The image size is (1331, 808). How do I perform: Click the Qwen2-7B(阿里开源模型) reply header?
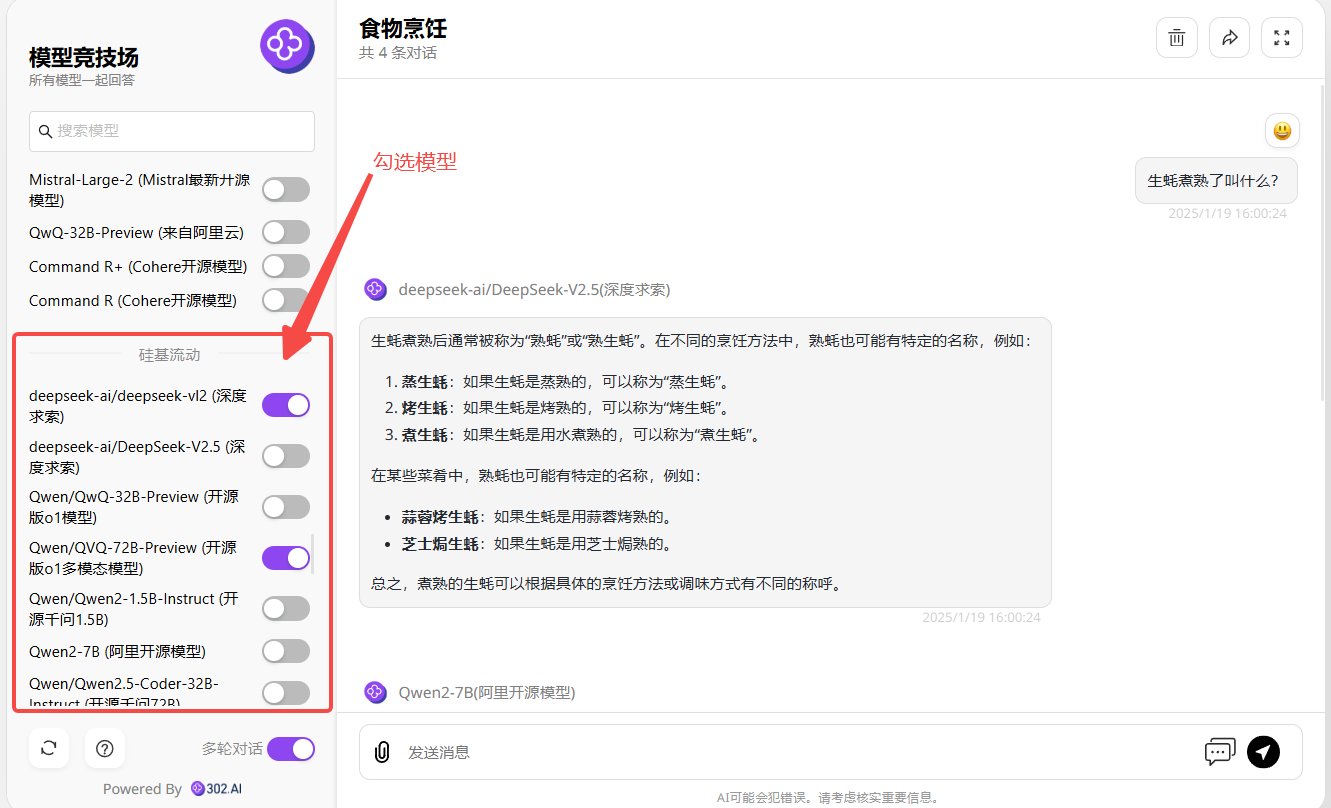coord(487,692)
